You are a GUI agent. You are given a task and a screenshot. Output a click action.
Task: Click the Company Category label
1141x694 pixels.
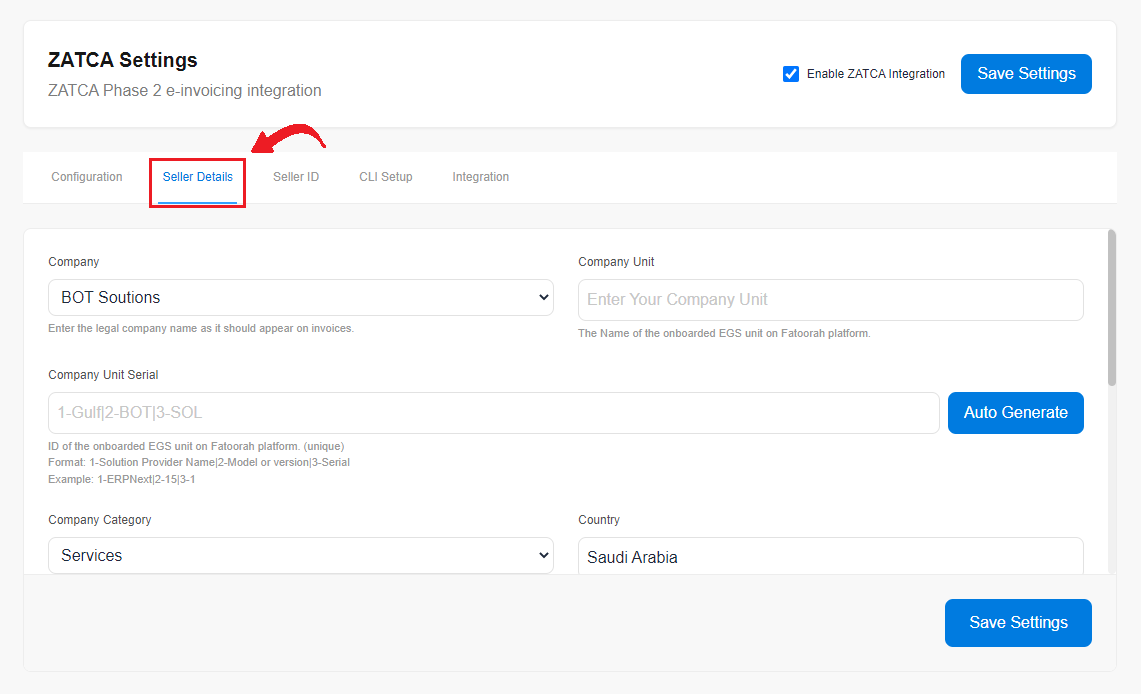100,520
